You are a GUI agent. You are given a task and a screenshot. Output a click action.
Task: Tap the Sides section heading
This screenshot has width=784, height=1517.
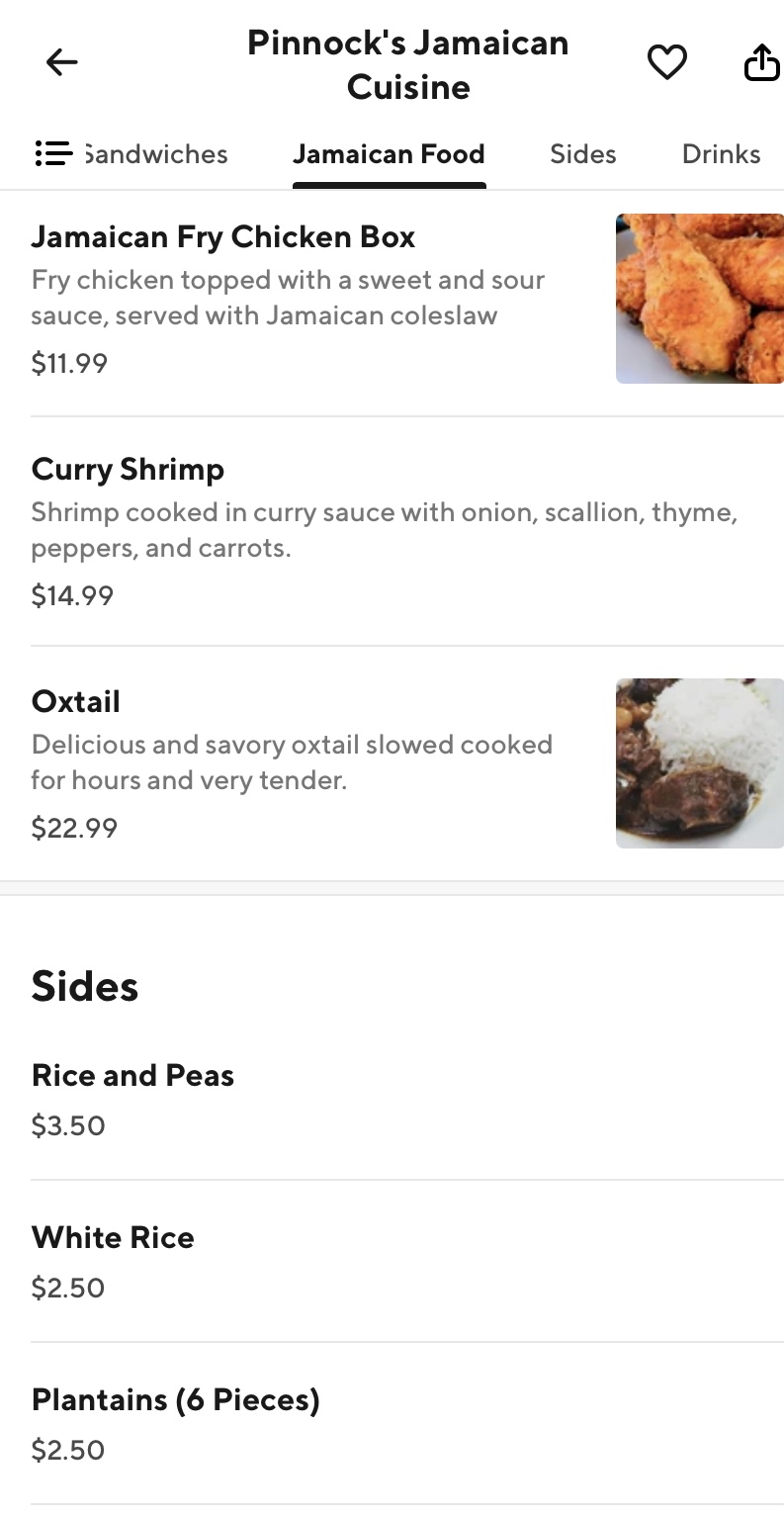pyautogui.click(x=85, y=986)
